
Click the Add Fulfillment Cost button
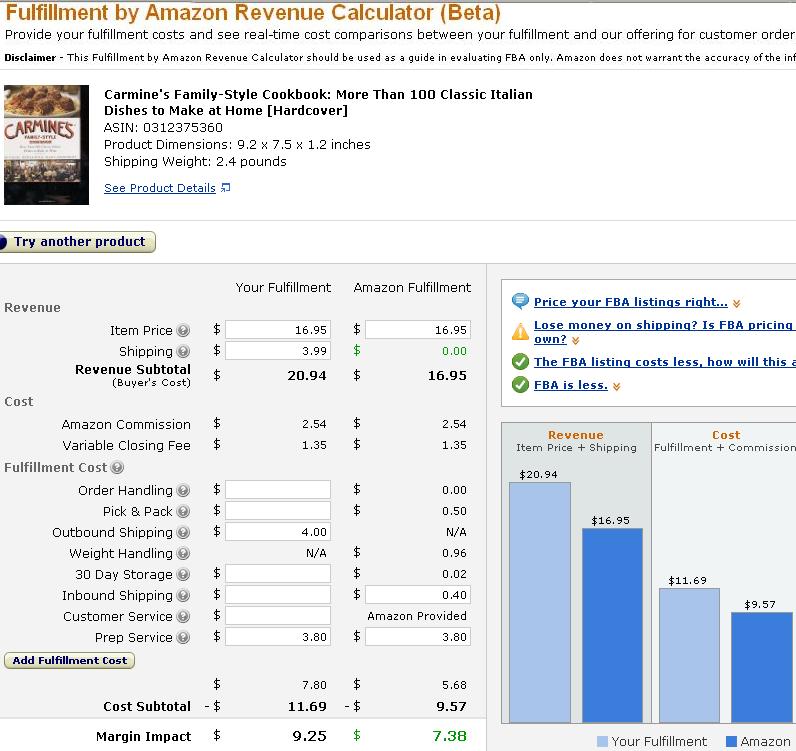tap(70, 661)
